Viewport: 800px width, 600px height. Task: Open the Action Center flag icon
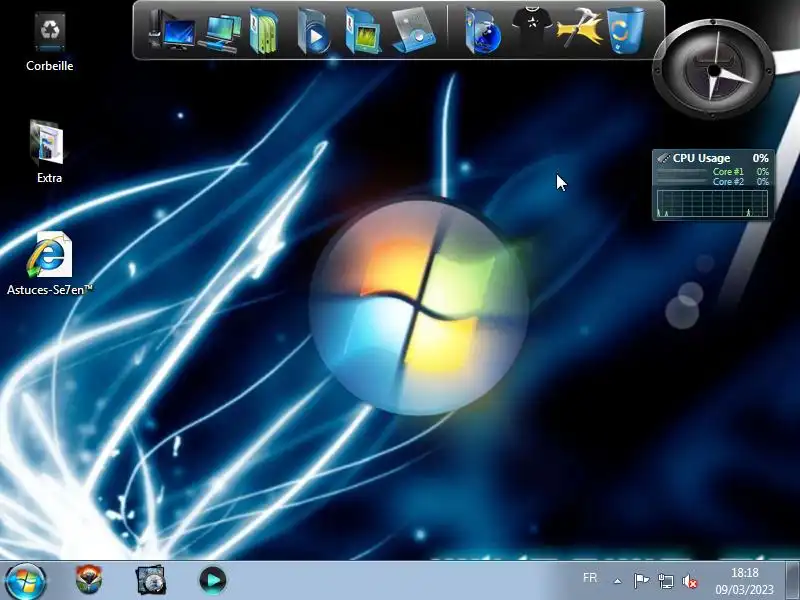click(641, 581)
